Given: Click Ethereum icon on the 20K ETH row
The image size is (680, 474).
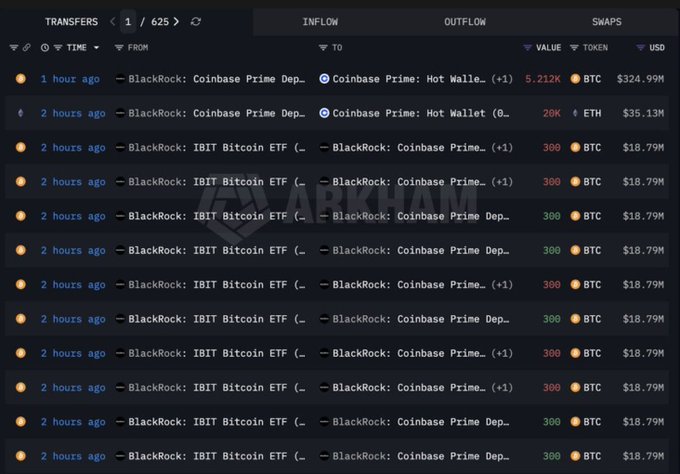Looking at the screenshot, I should 20,113.
